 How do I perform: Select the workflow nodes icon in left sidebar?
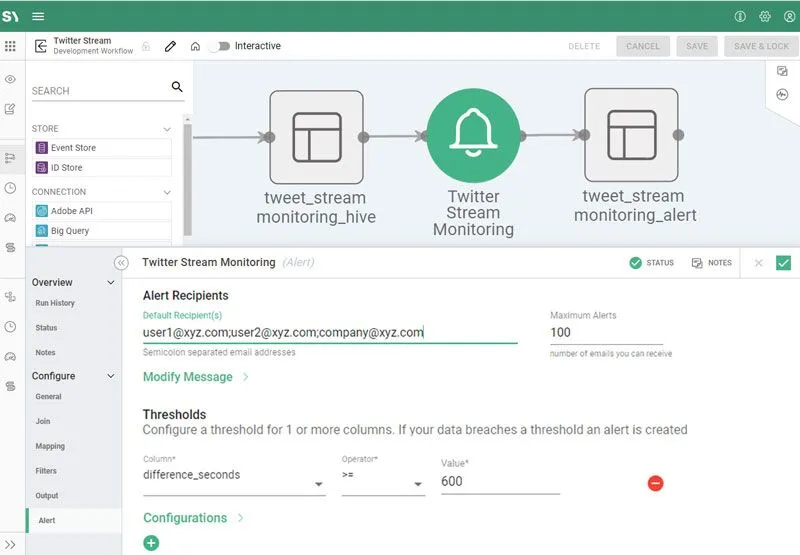(x=10, y=158)
